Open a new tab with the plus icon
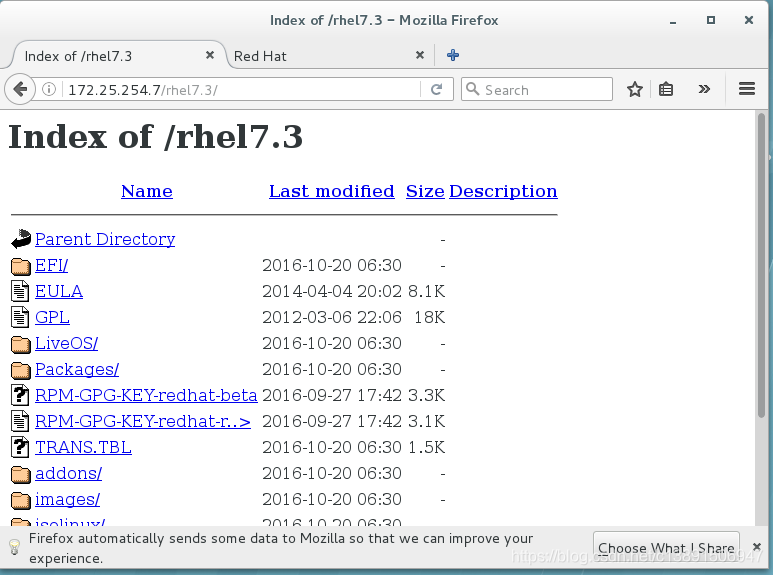 (453, 55)
